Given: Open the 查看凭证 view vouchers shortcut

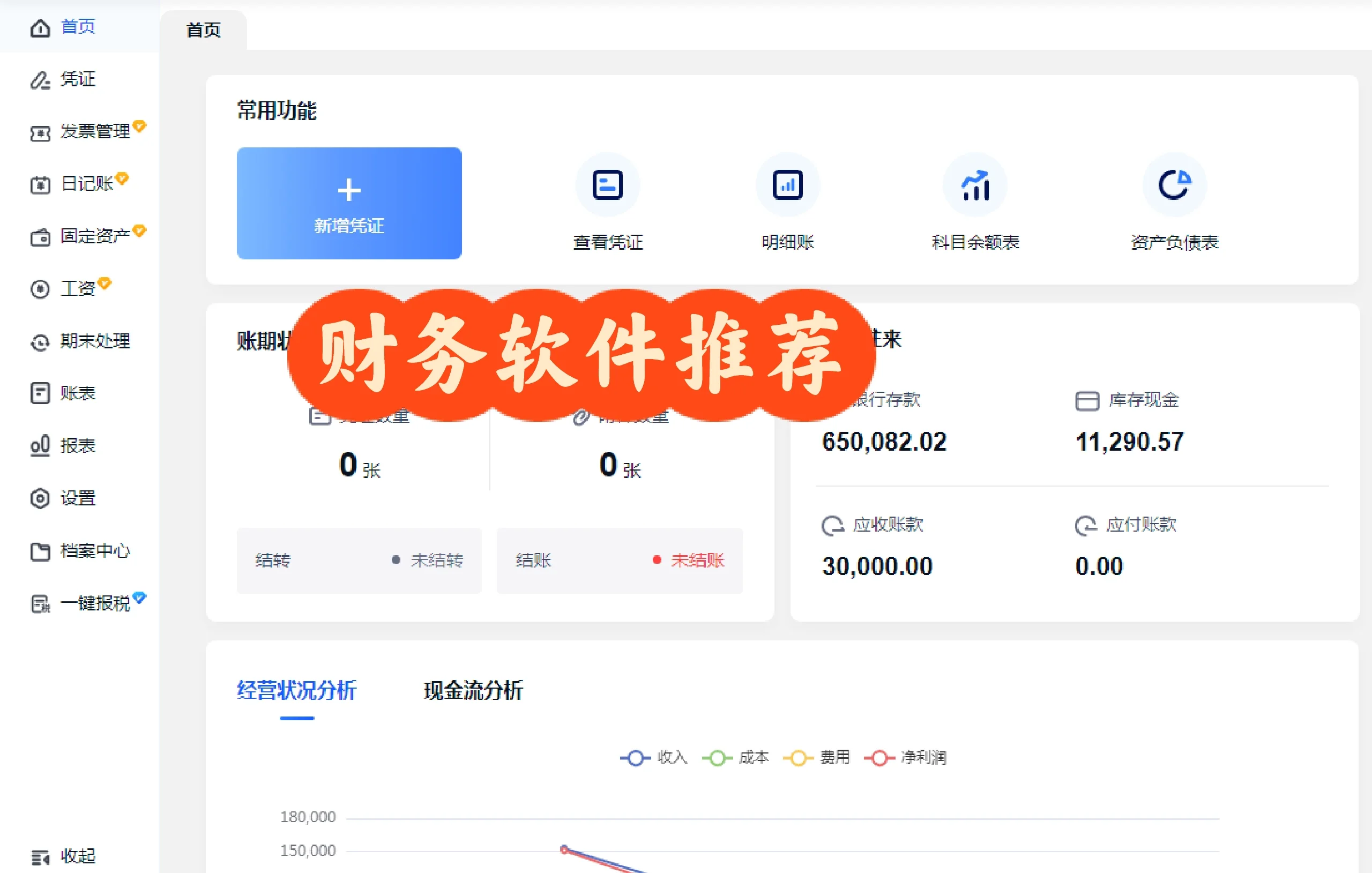Looking at the screenshot, I should pos(607,185).
